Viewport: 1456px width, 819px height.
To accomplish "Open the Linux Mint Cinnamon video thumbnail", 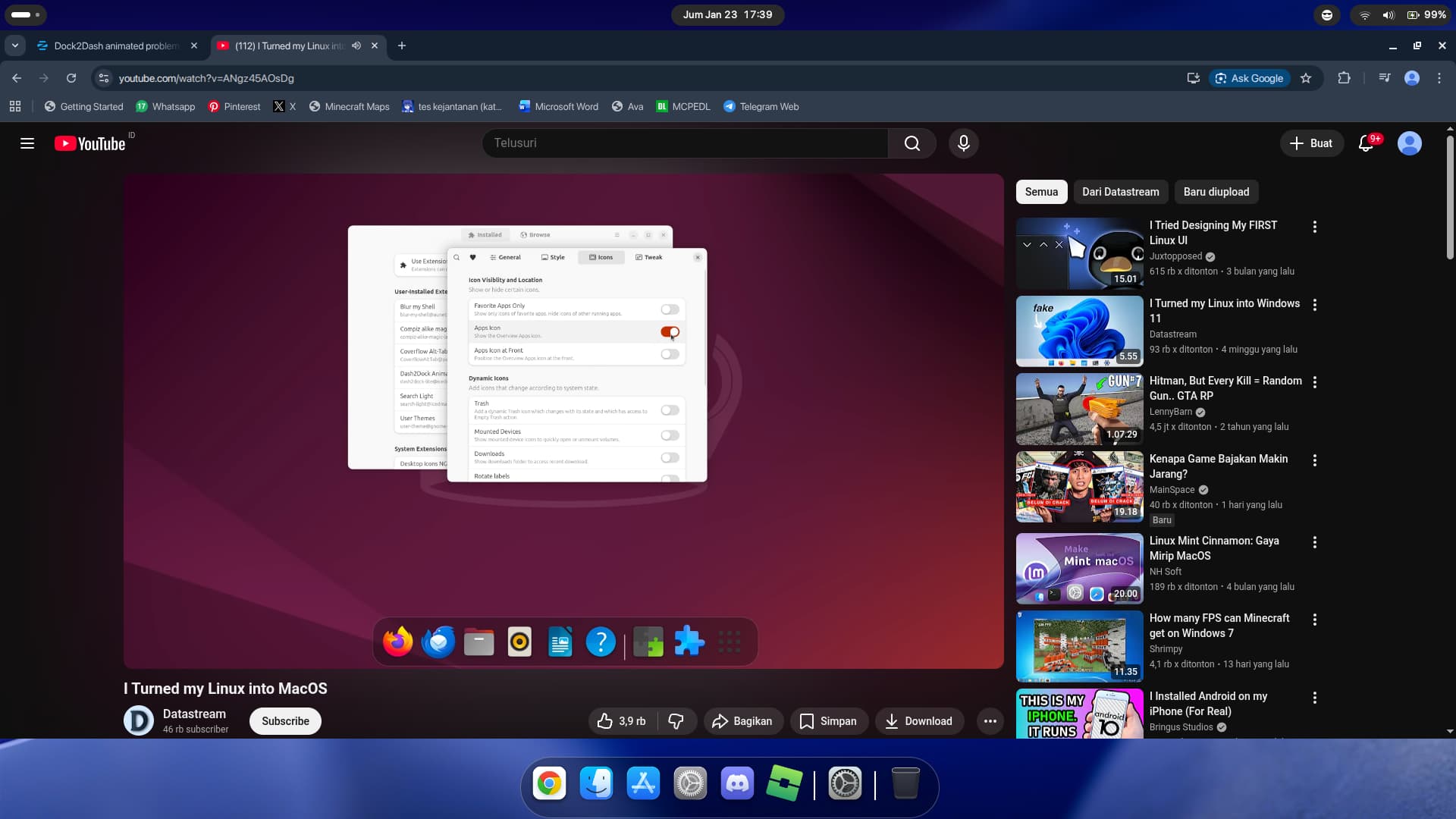I will pyautogui.click(x=1079, y=568).
